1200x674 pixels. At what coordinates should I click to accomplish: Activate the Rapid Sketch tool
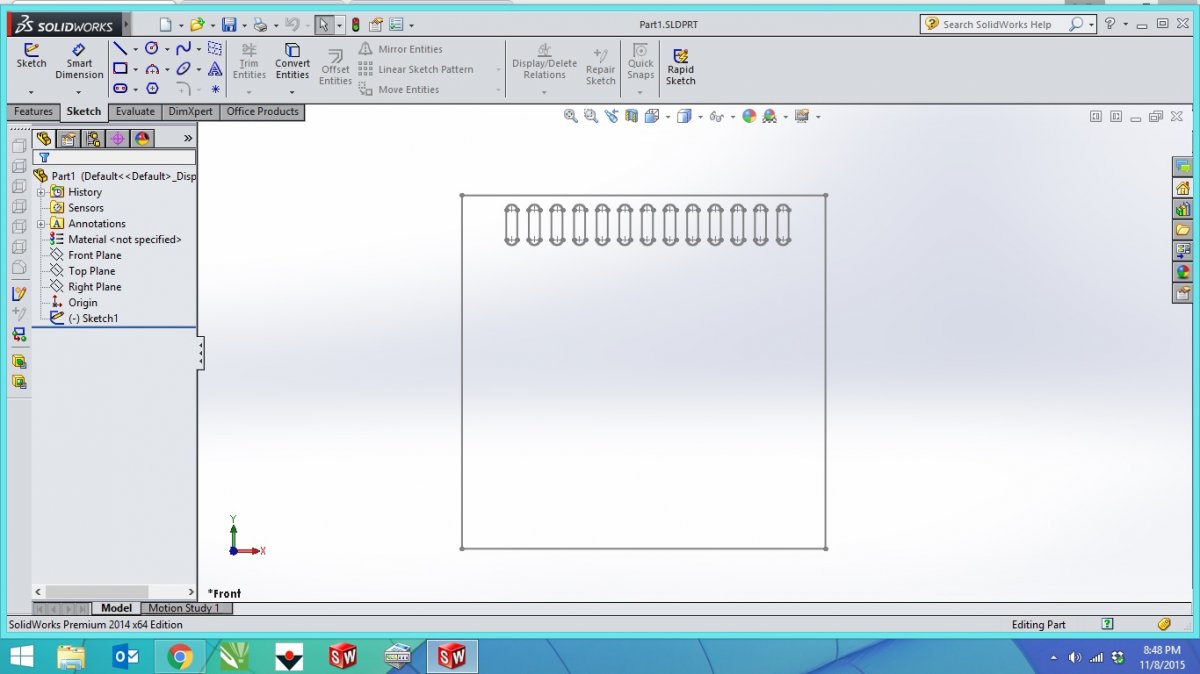point(681,66)
